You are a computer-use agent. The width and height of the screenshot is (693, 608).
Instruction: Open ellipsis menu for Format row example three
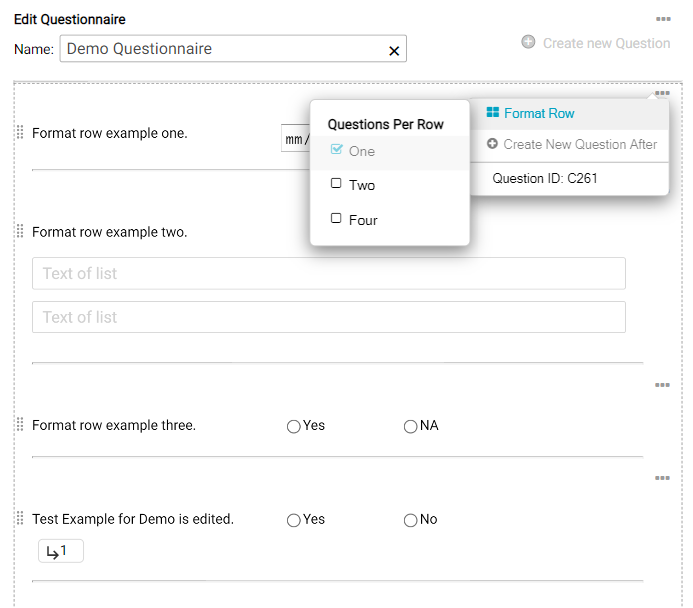[x=662, y=385]
